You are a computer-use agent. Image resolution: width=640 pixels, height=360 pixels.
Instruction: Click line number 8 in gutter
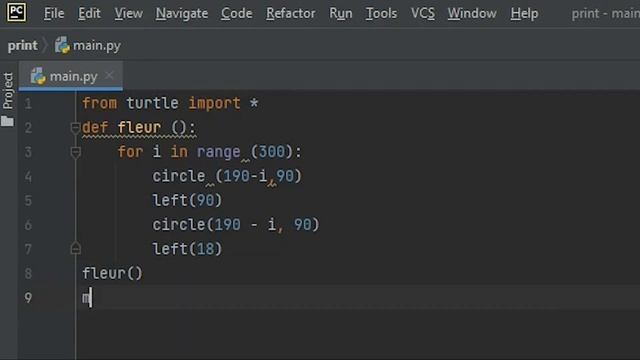click(28, 273)
